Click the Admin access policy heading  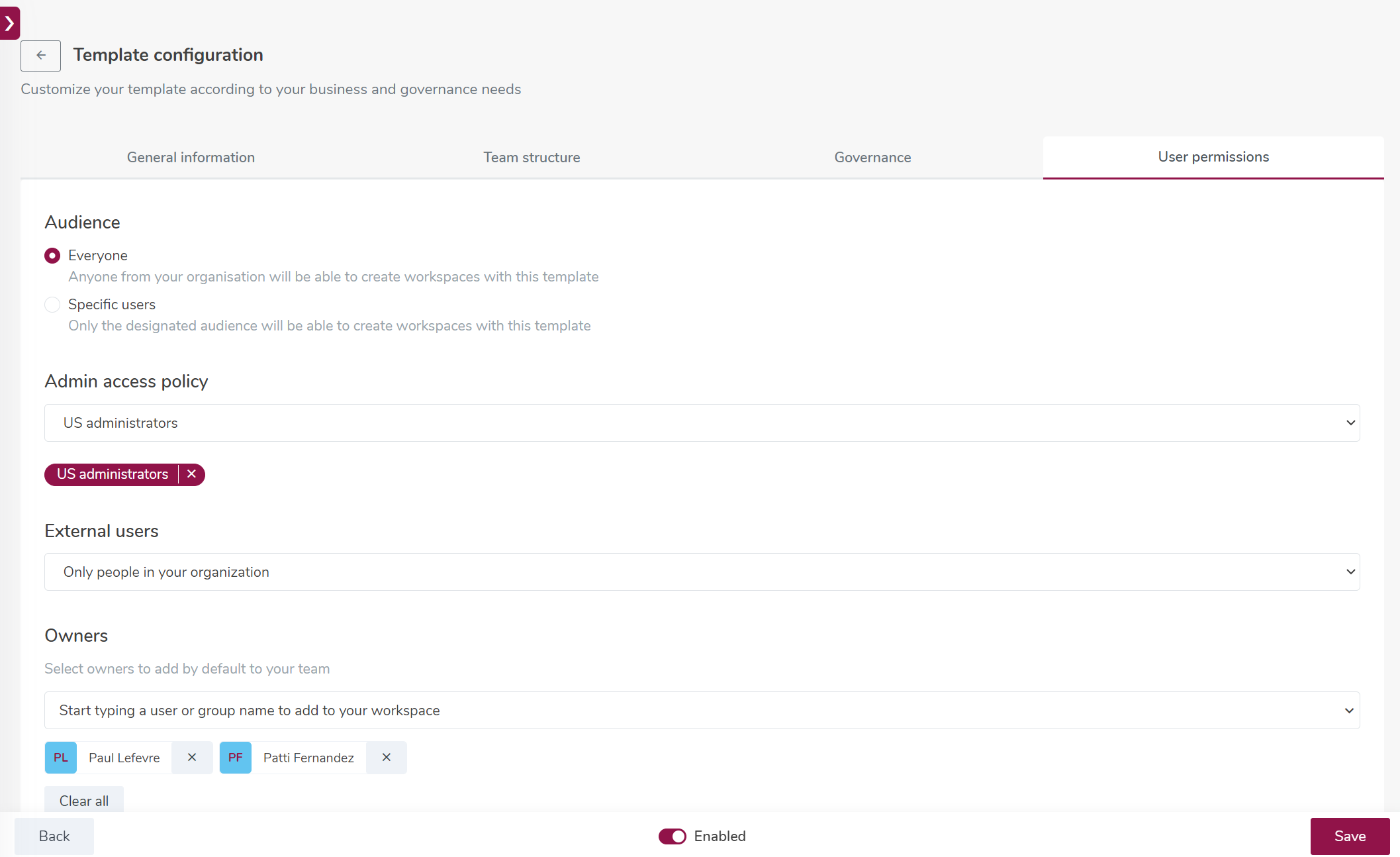[x=126, y=381]
